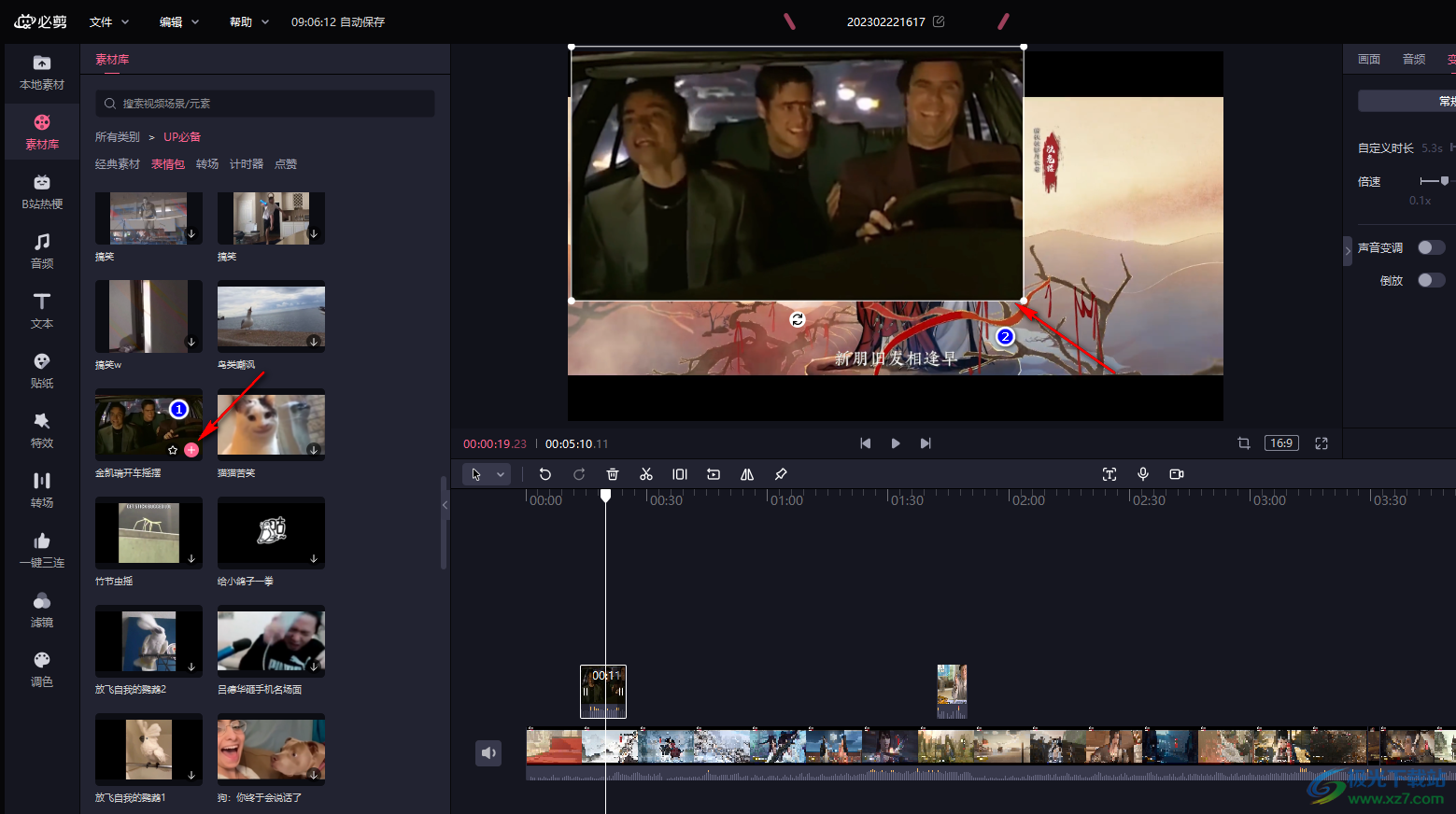The width and height of the screenshot is (1456, 814).
Task: Select the 鸟类逆风 thumbnail
Action: pyautogui.click(x=271, y=317)
